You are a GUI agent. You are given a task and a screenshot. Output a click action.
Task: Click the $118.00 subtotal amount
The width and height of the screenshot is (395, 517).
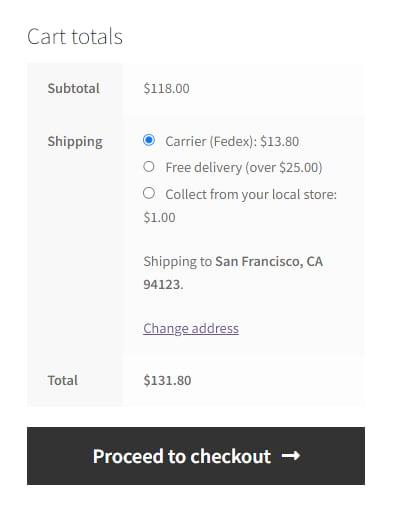click(166, 89)
